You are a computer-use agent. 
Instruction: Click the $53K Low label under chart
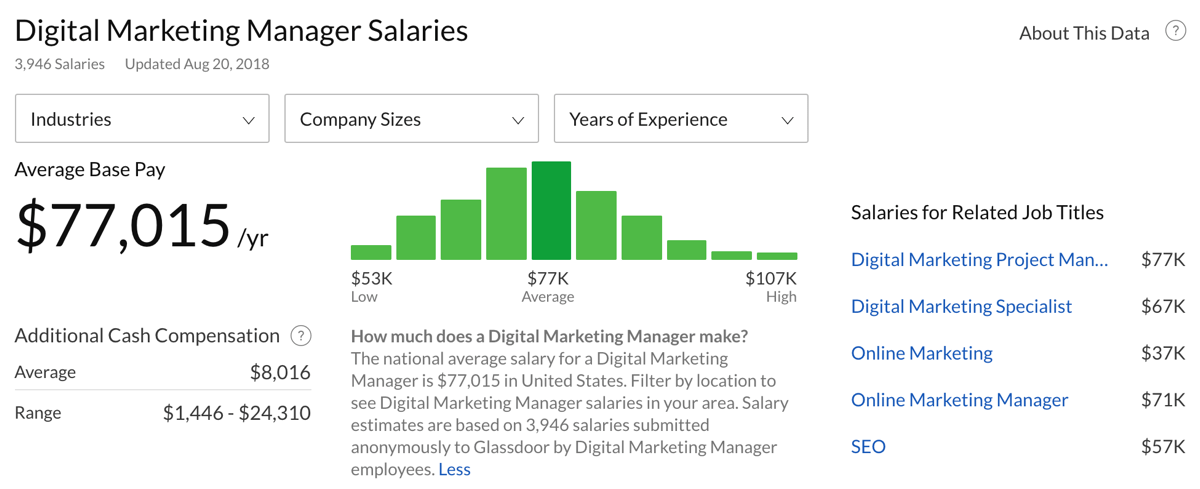click(x=371, y=279)
